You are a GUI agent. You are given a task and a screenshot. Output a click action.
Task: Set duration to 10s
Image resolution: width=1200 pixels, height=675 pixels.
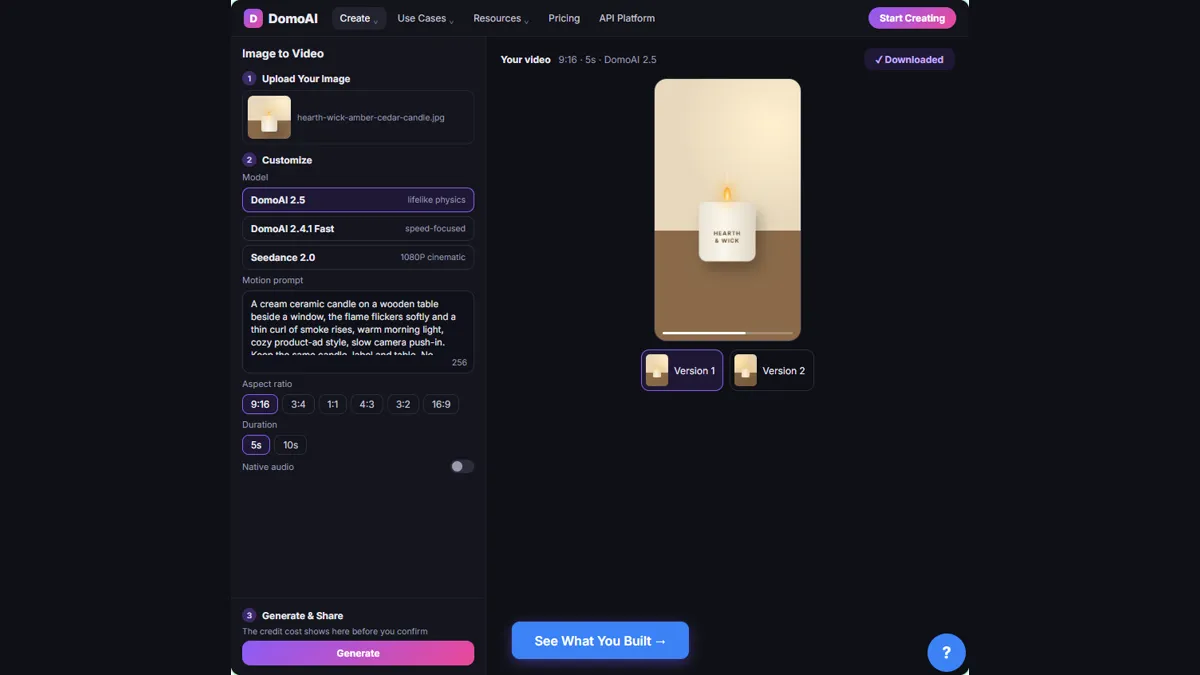(290, 445)
